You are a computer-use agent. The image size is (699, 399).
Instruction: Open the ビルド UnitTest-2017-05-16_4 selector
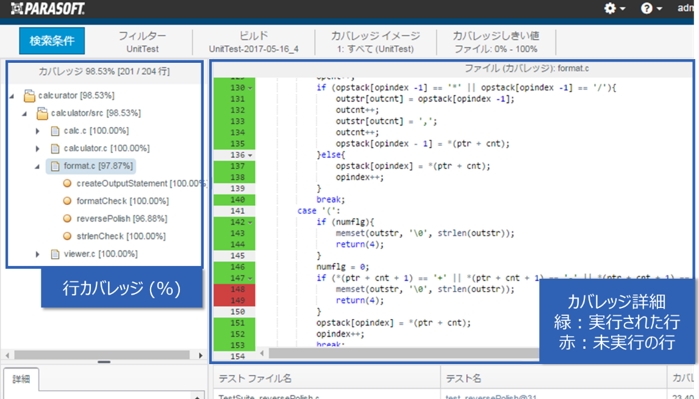(x=254, y=42)
